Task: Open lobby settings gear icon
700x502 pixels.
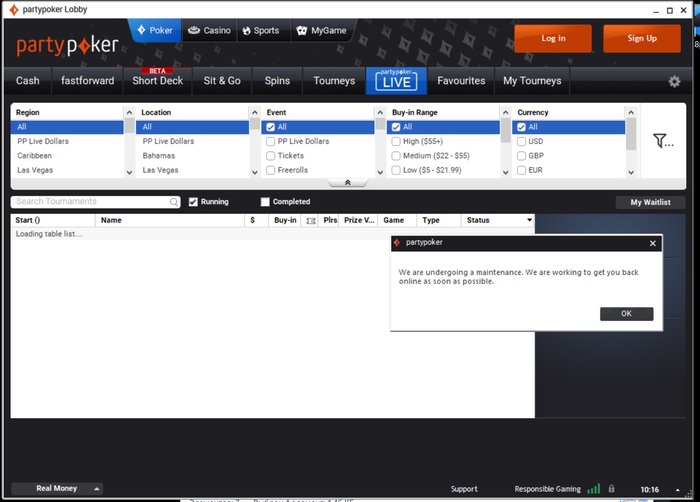Action: (674, 81)
